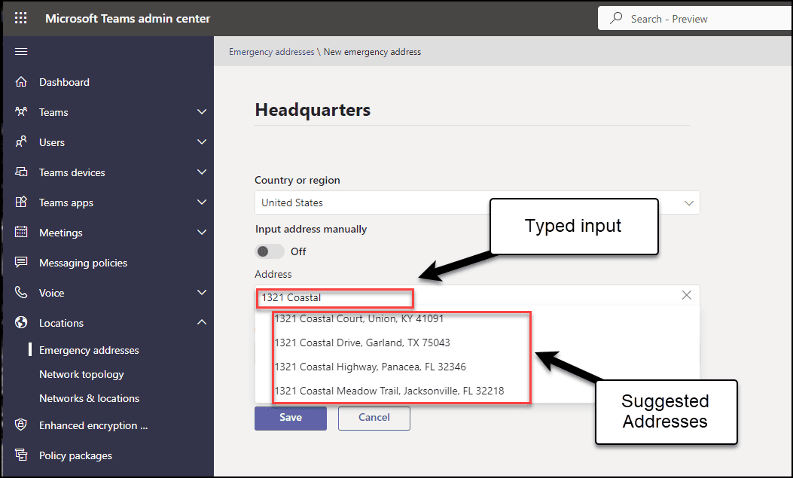
Task: Select Emergency addresses in Locations
Action: point(89,350)
